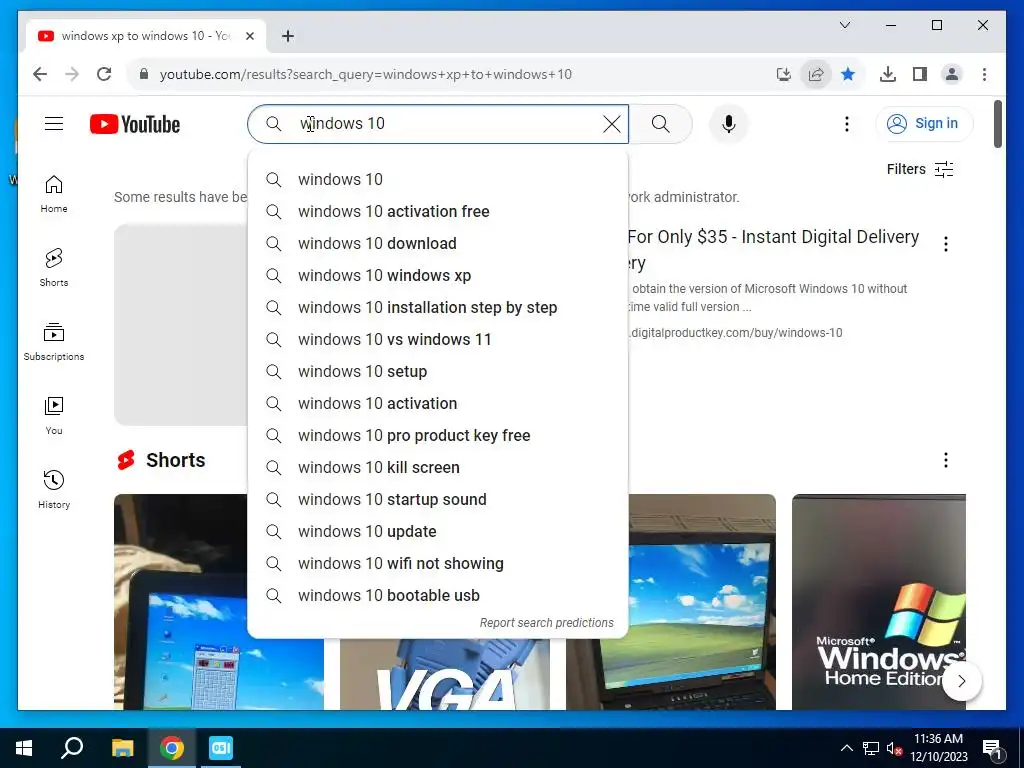This screenshot has height=768, width=1024.
Task: Choose suggestion "windows 10 pro product key free"
Action: [x=438, y=436]
